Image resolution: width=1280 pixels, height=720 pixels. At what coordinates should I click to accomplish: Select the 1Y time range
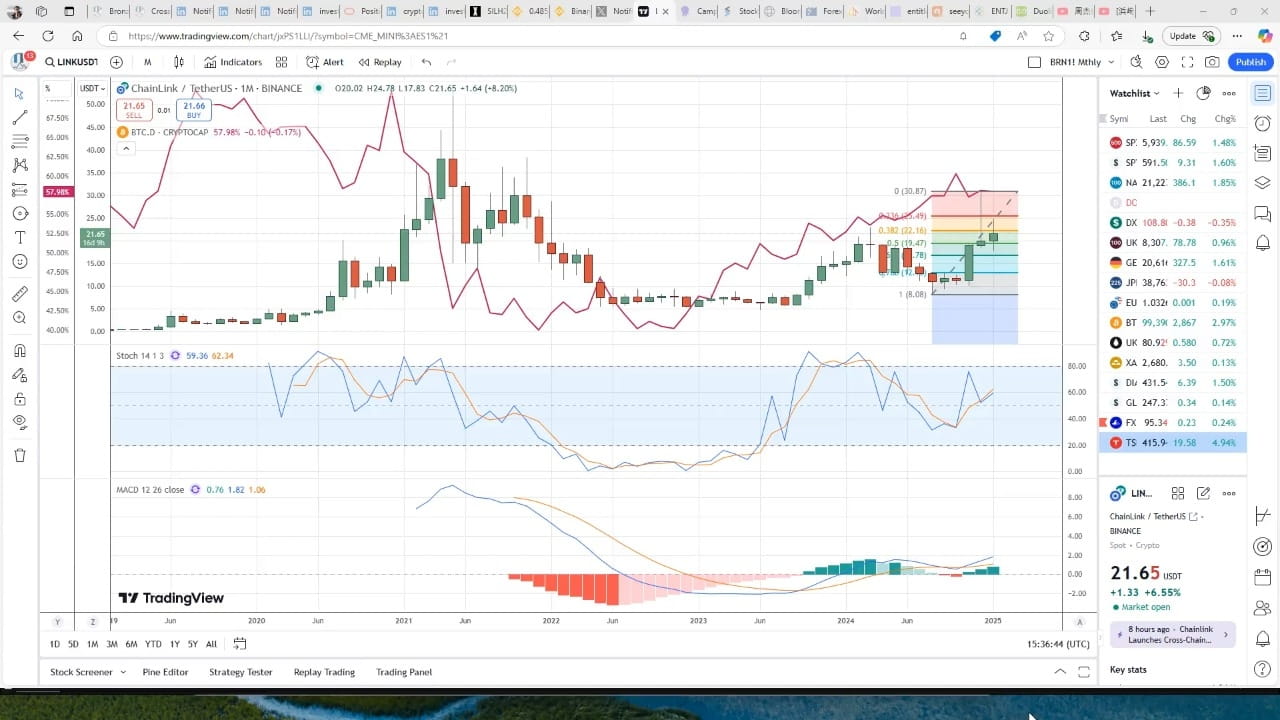point(175,644)
